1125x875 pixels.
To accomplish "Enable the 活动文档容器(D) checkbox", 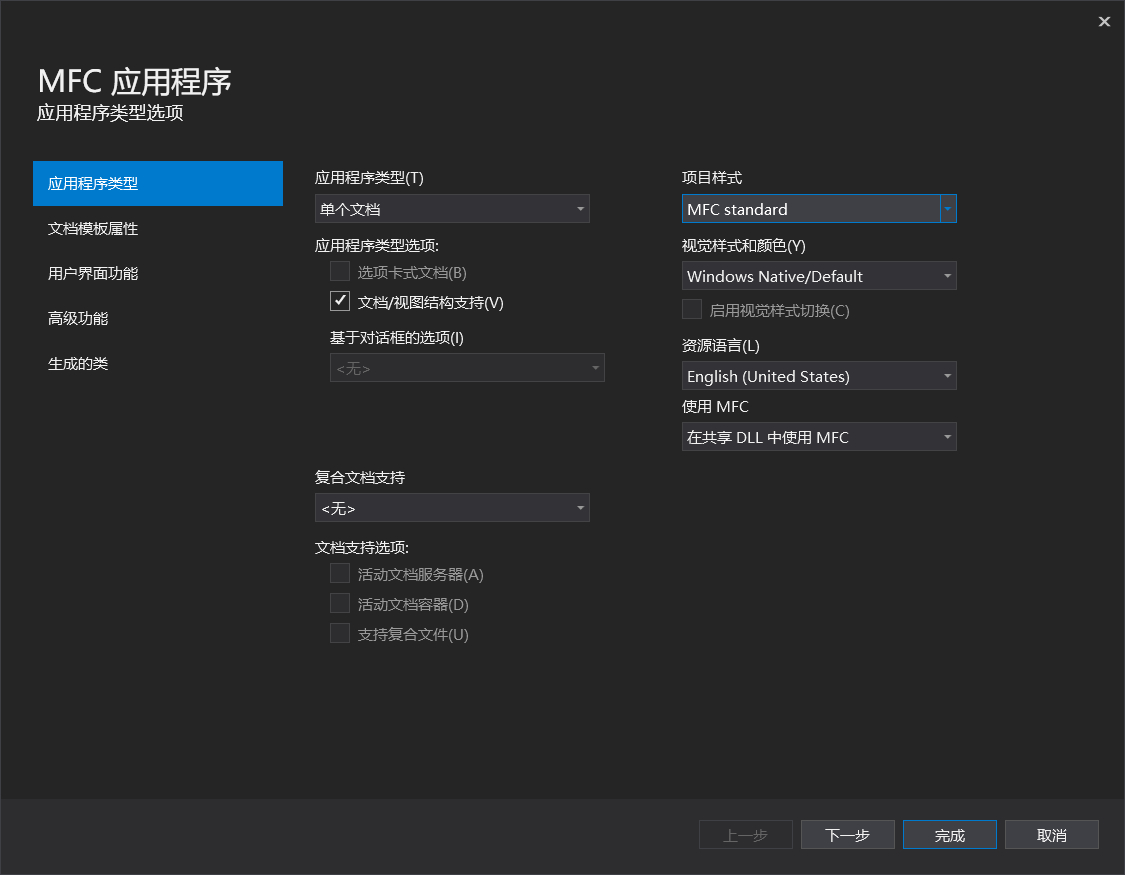I will click(x=339, y=603).
